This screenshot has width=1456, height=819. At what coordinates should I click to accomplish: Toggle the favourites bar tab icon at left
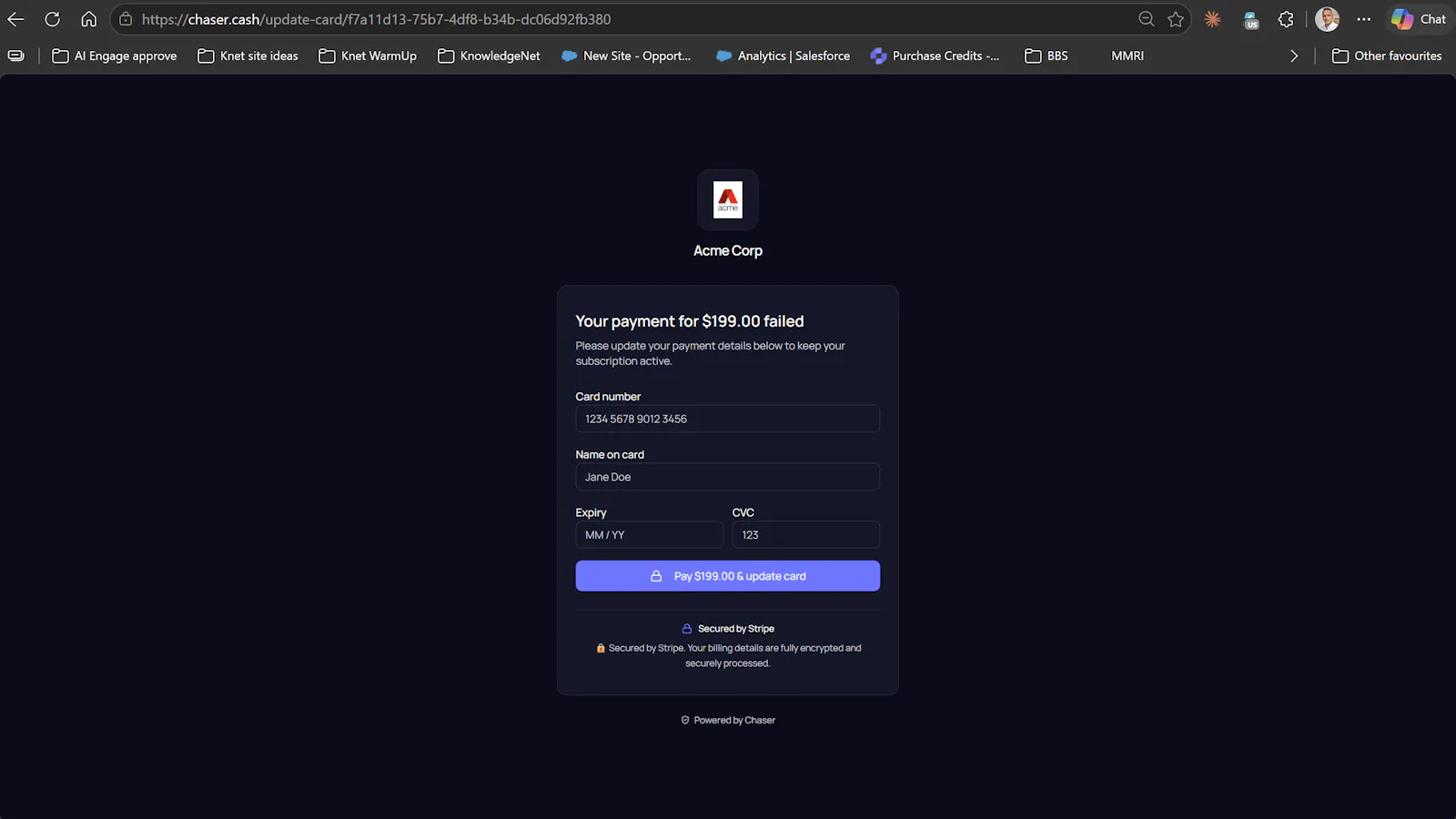[x=16, y=56]
